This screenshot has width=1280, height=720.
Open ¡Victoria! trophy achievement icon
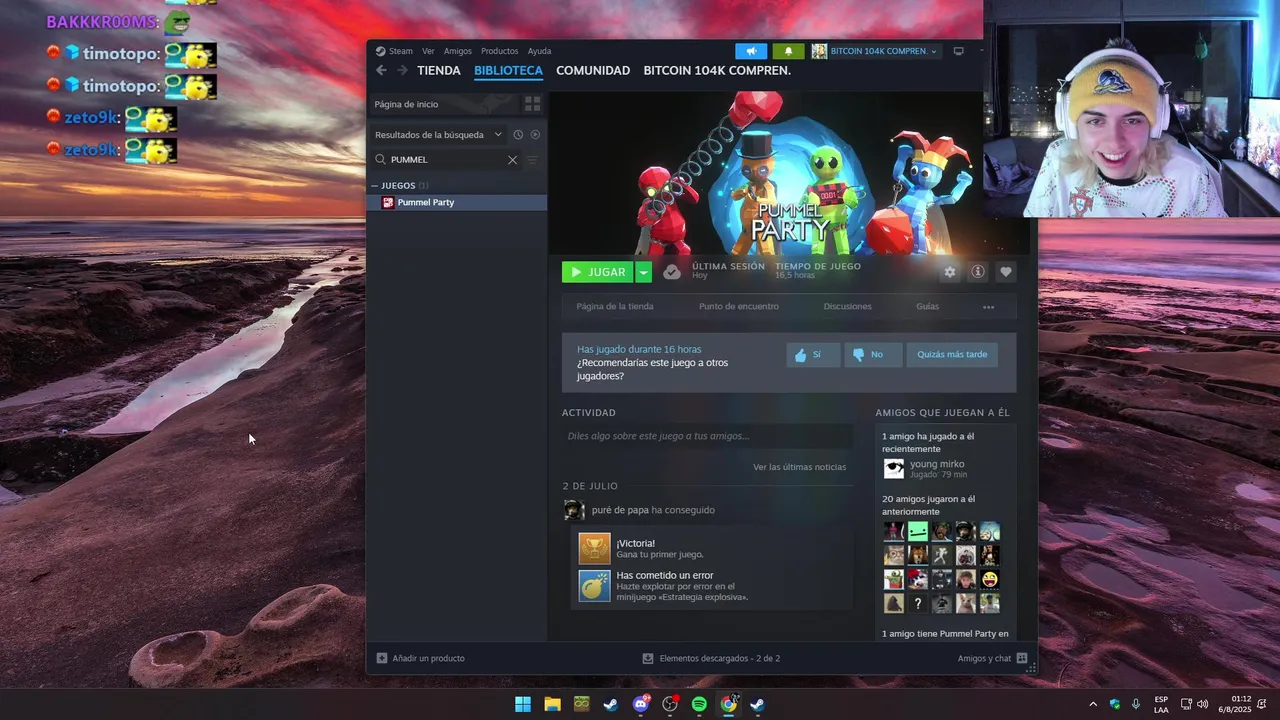pyautogui.click(x=594, y=548)
